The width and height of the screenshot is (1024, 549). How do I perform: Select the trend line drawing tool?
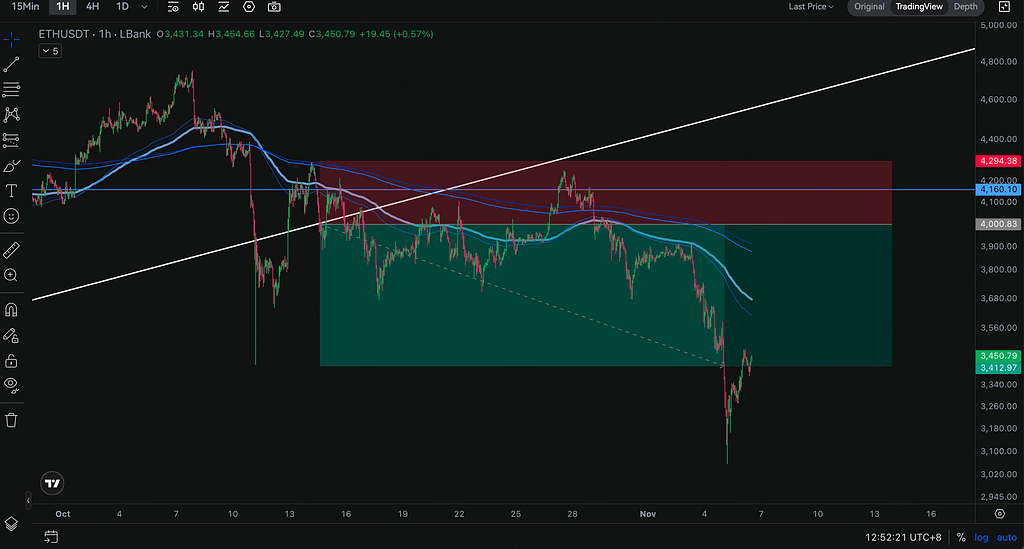(x=11, y=65)
